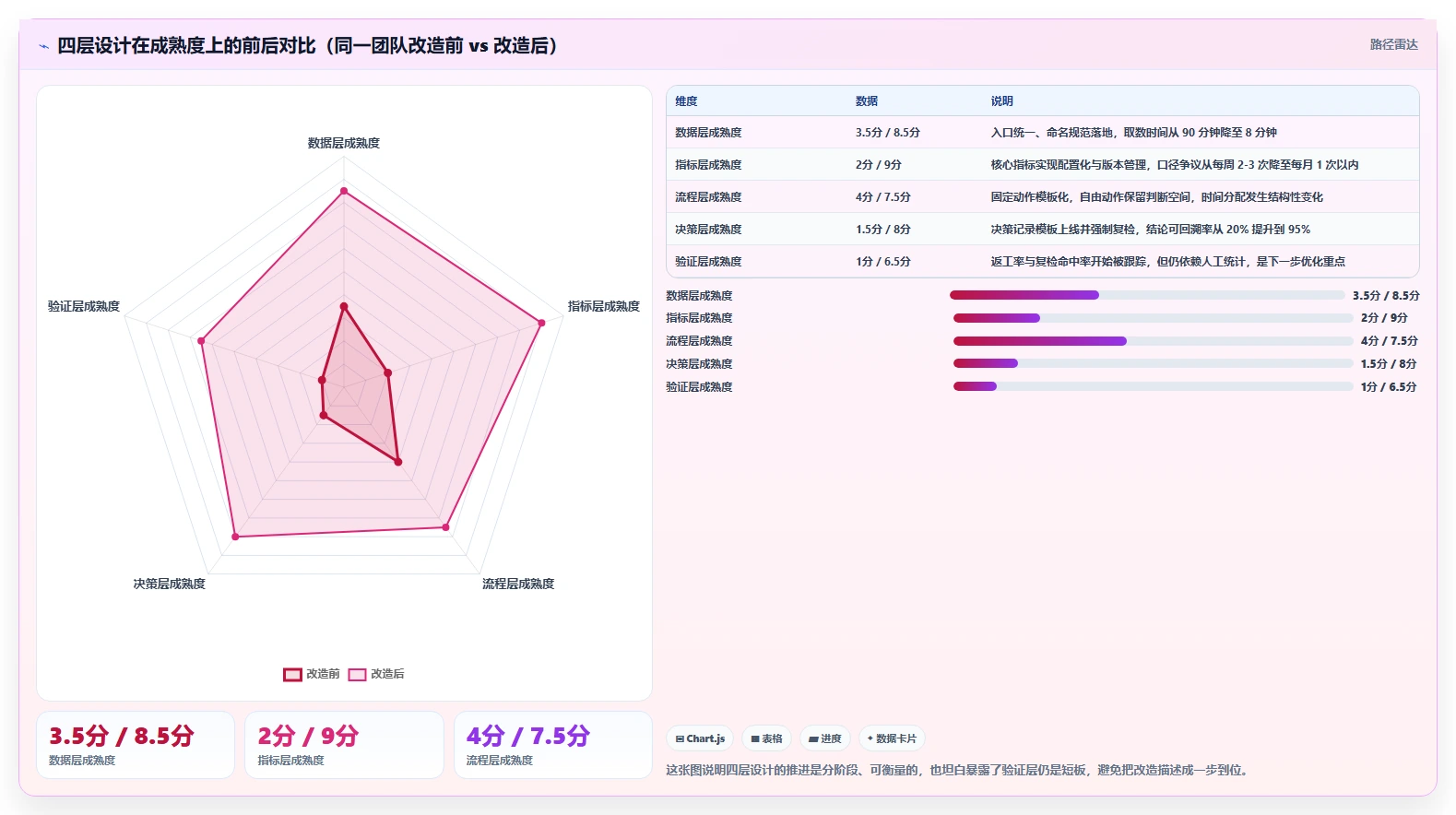Click the 维度 table column header

[x=686, y=101]
